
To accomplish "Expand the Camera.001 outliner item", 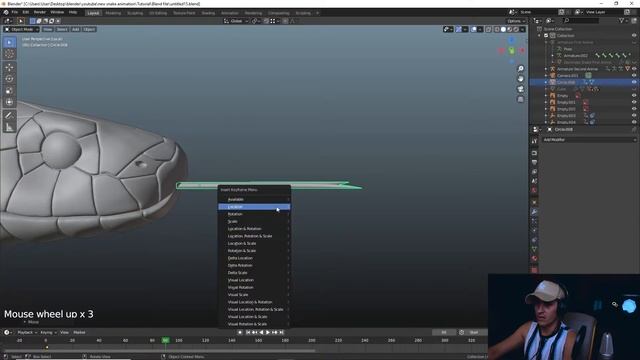I will pos(546,76).
